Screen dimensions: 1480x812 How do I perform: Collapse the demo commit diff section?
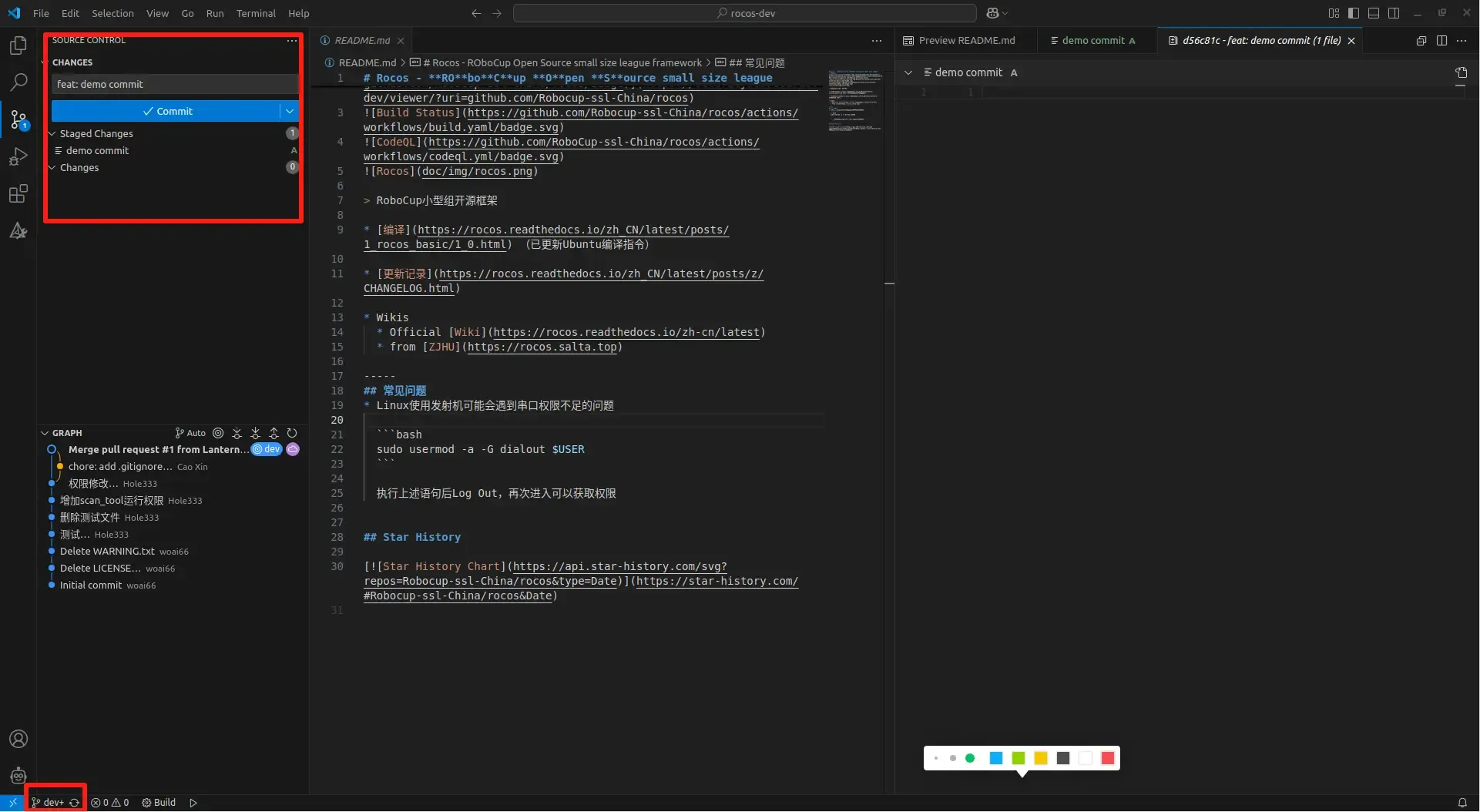[908, 72]
